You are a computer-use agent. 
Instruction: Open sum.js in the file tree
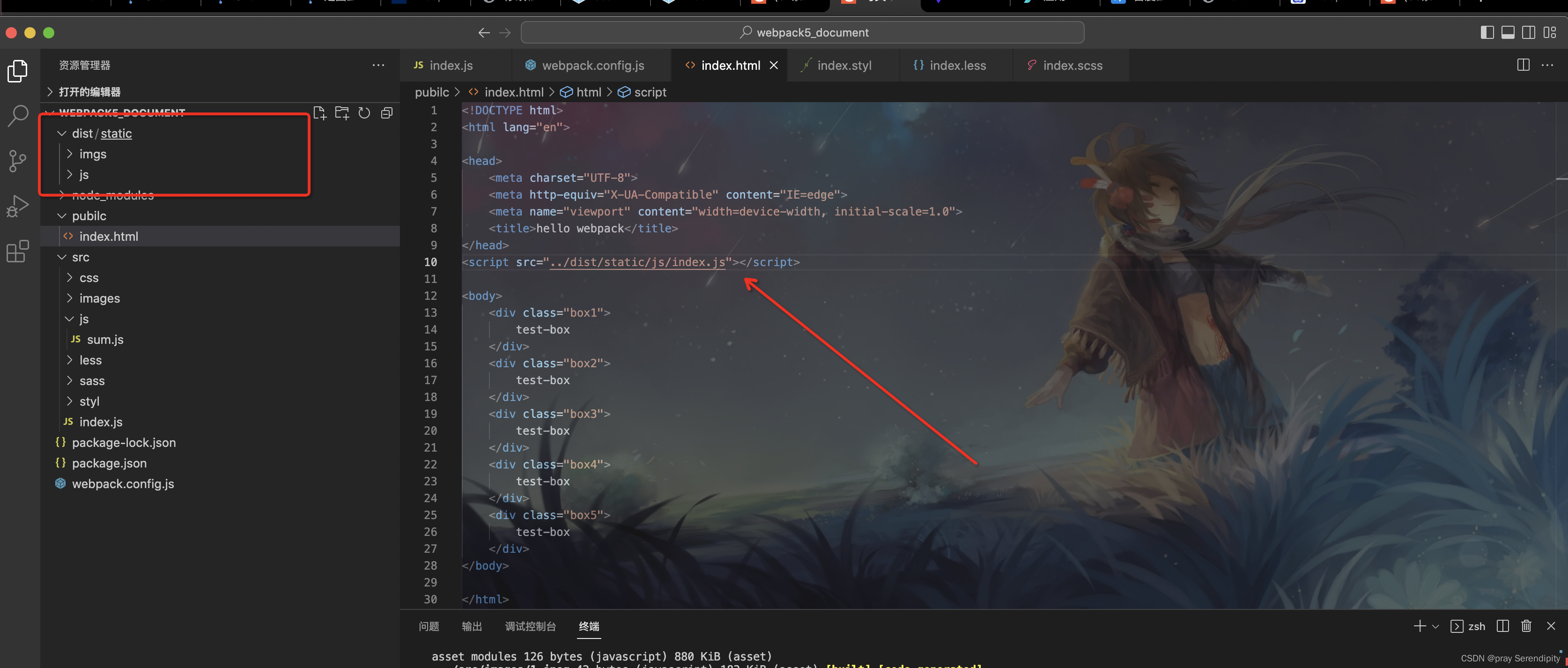click(105, 340)
